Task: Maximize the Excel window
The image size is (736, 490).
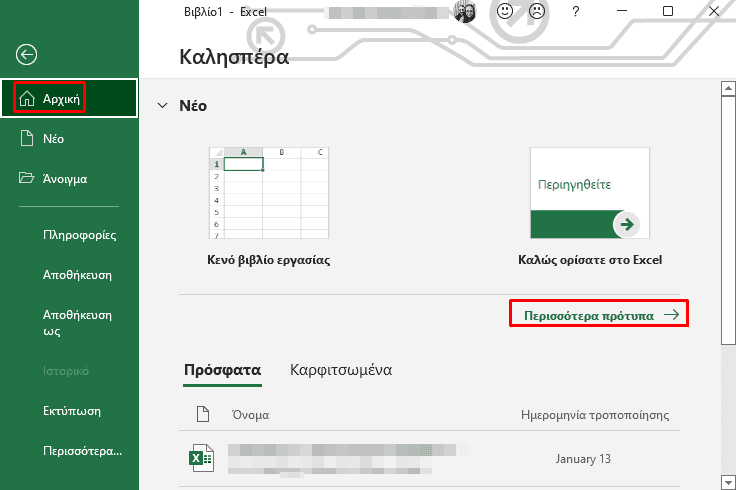Action: pos(668,11)
